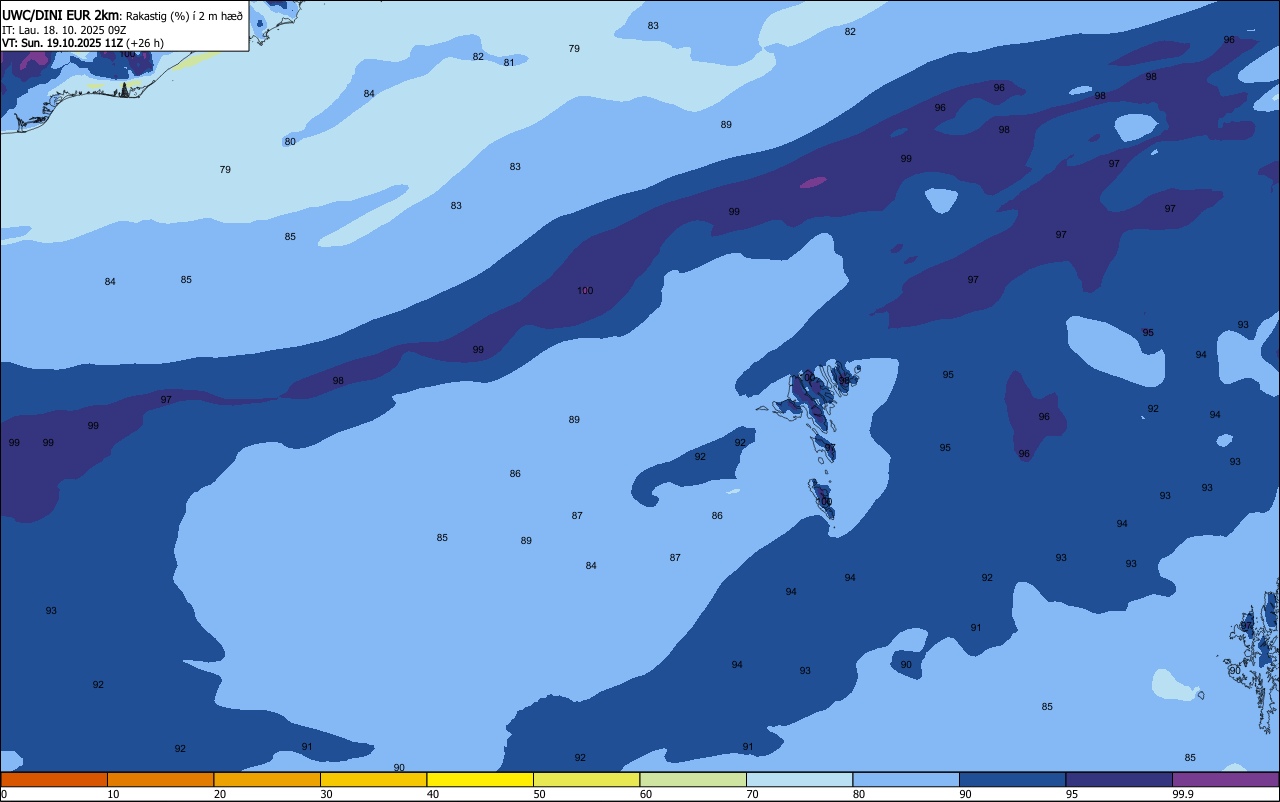Click the 50 legend tick label
Viewport: 1280px width, 802px height.
pyautogui.click(x=539, y=794)
